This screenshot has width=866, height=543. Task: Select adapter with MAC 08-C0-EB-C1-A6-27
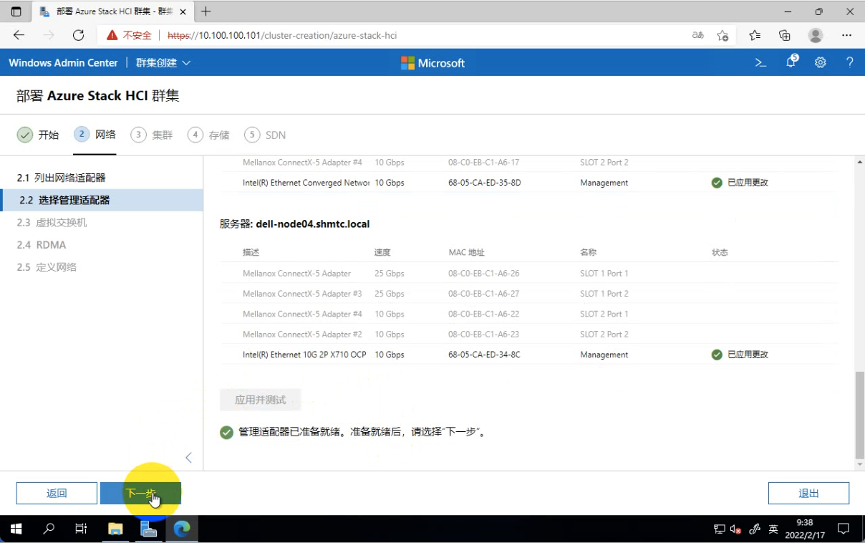coord(529,294)
